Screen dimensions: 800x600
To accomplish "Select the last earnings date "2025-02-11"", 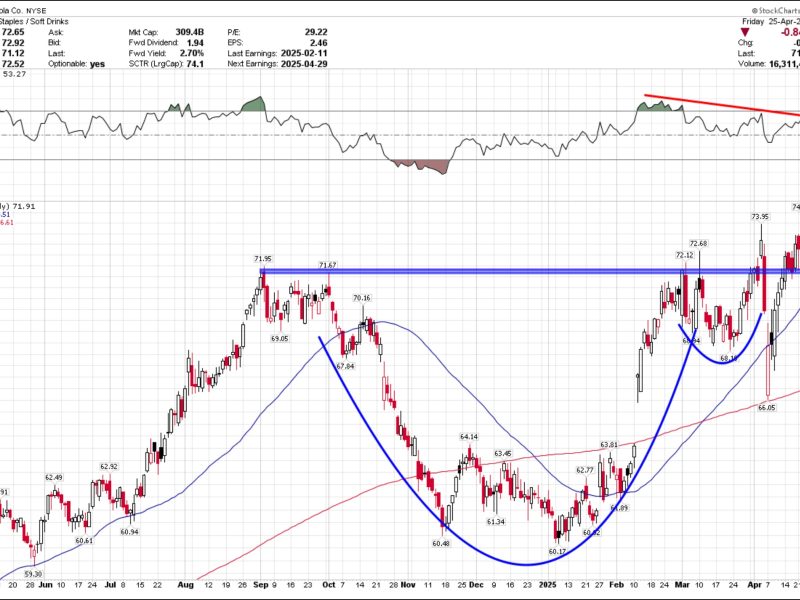I will pos(304,53).
